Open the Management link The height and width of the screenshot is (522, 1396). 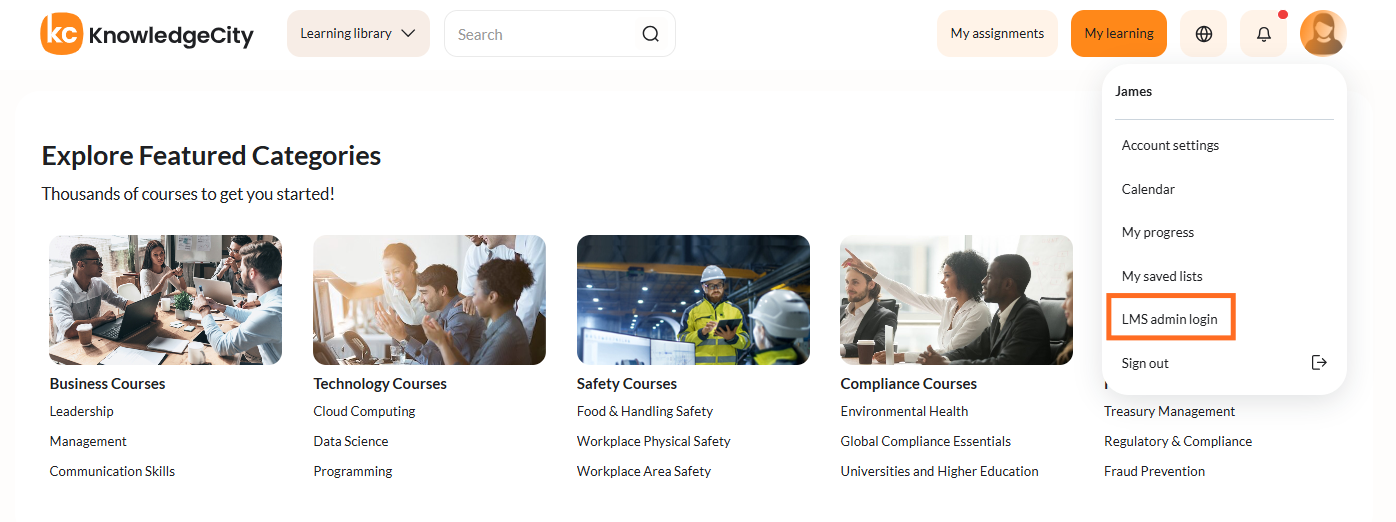click(x=88, y=441)
